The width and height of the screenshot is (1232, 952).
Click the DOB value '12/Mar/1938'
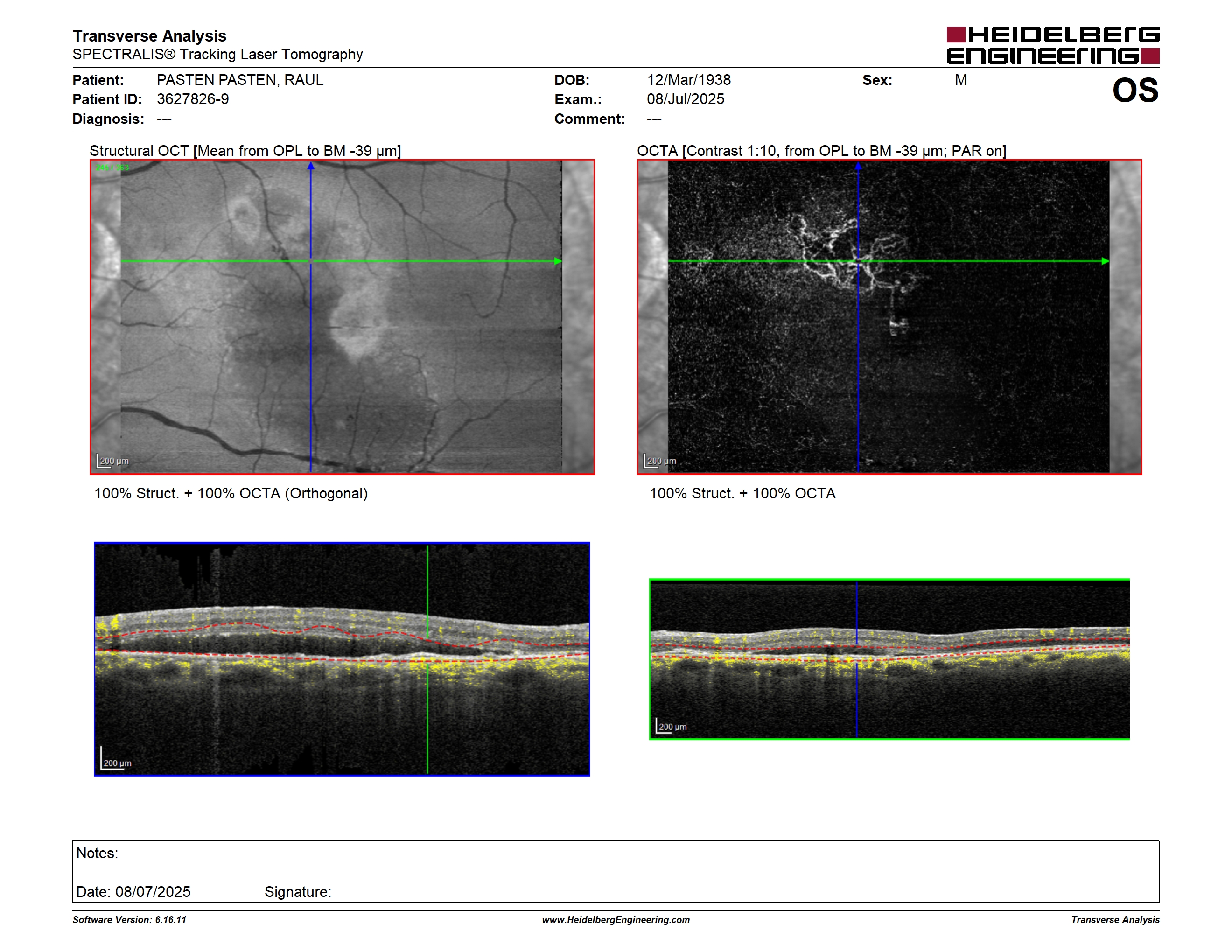point(689,80)
